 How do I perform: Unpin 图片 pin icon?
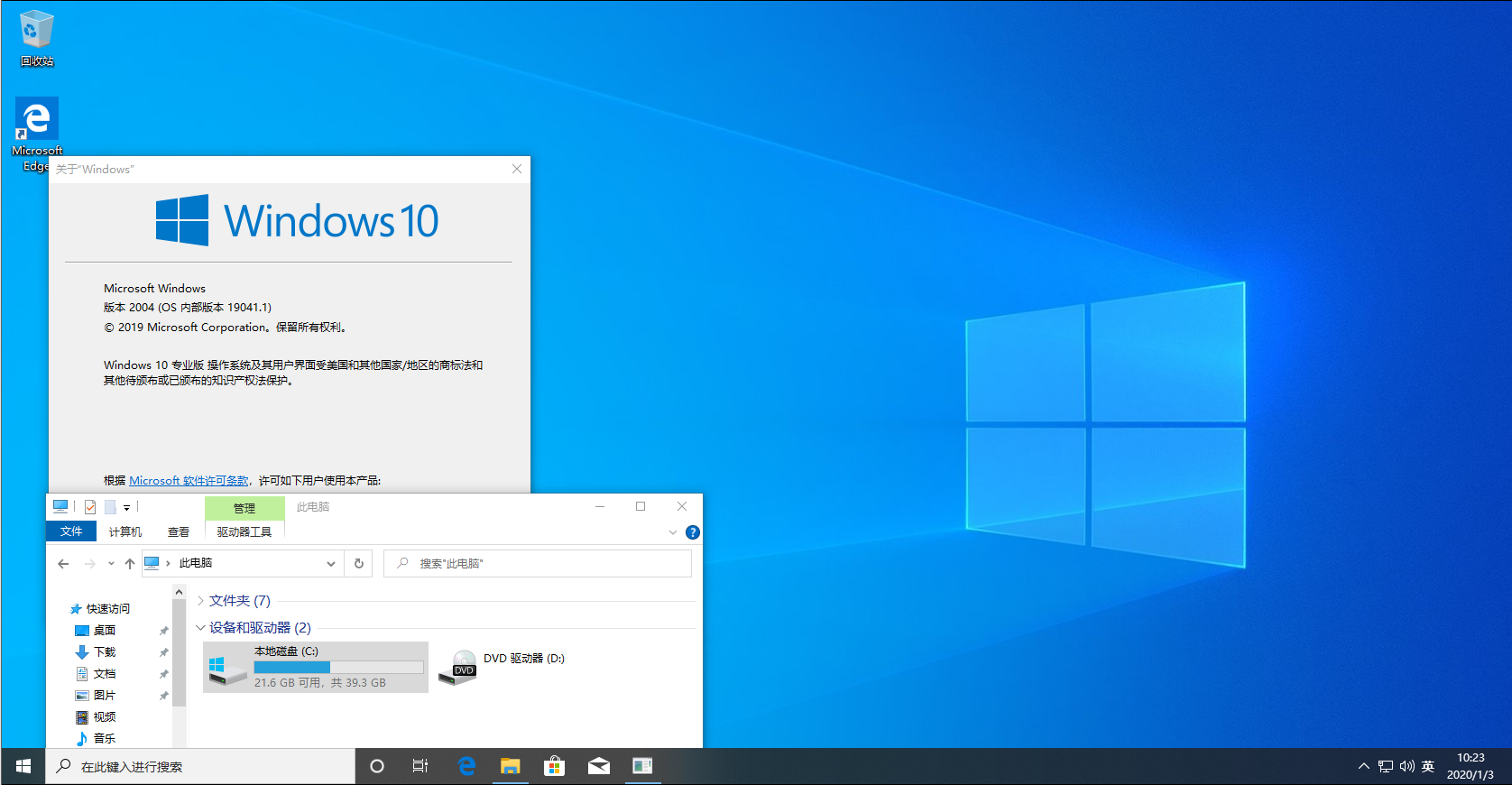point(163,696)
